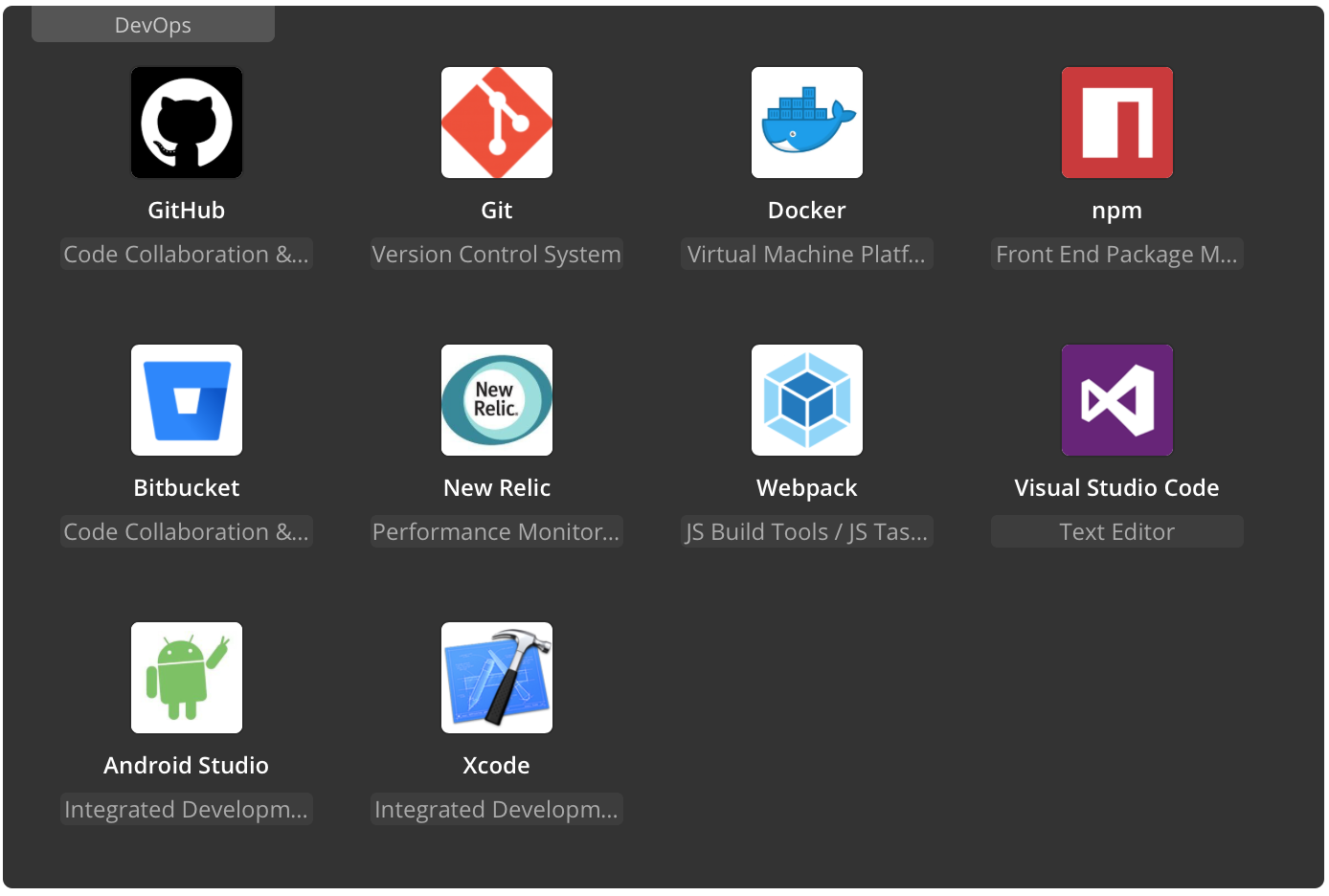Select the Performance Monitor... tag
Screen dimensions: 1329x896
[497, 531]
